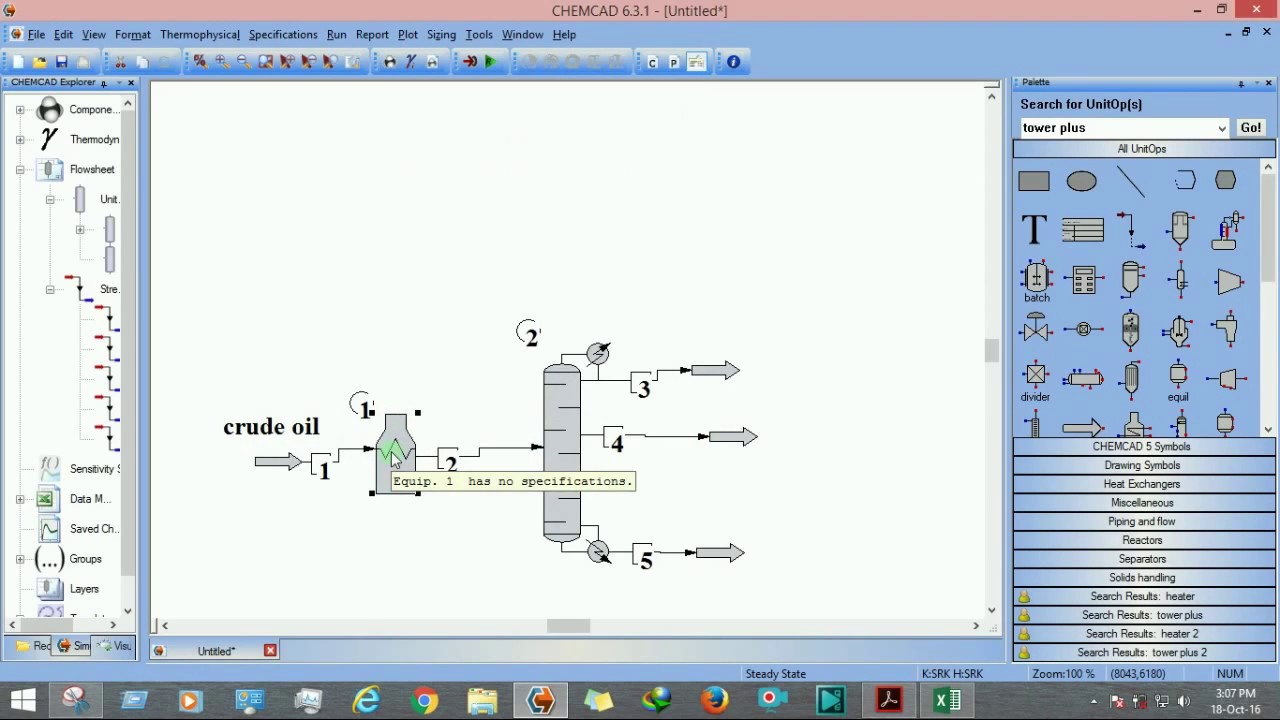This screenshot has height=720, width=1280.
Task: Select the equil reactor unit op icon
Action: (x=1178, y=381)
